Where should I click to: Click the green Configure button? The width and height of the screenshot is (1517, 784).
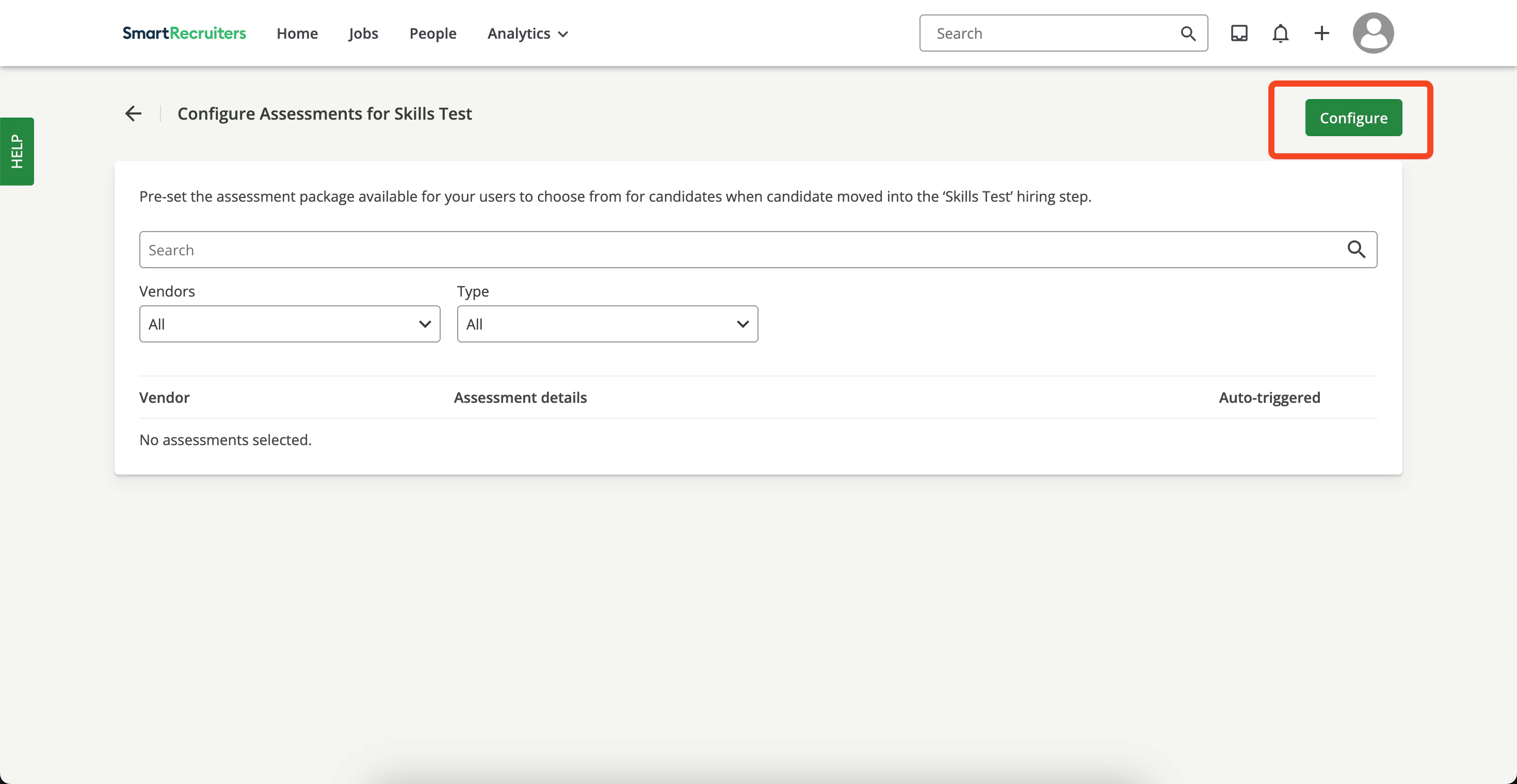tap(1353, 118)
